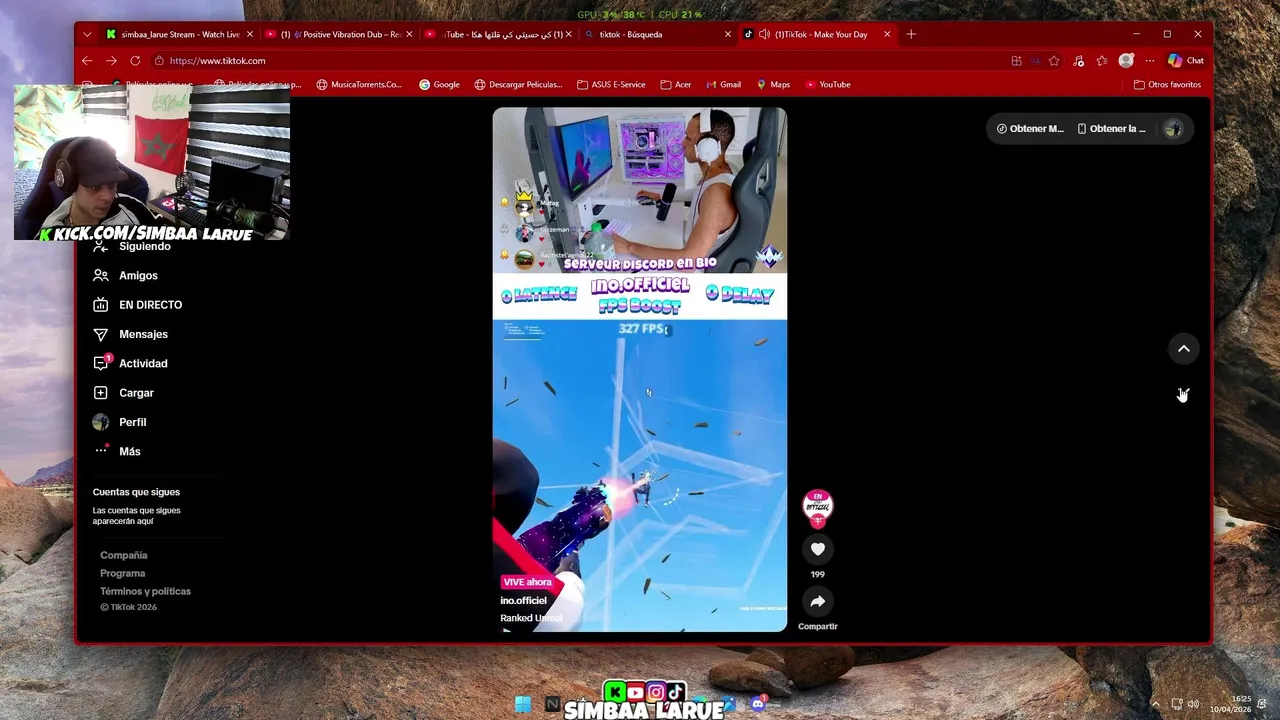Click the browser back arrow
This screenshot has height=720, width=1280.
pyautogui.click(x=87, y=61)
